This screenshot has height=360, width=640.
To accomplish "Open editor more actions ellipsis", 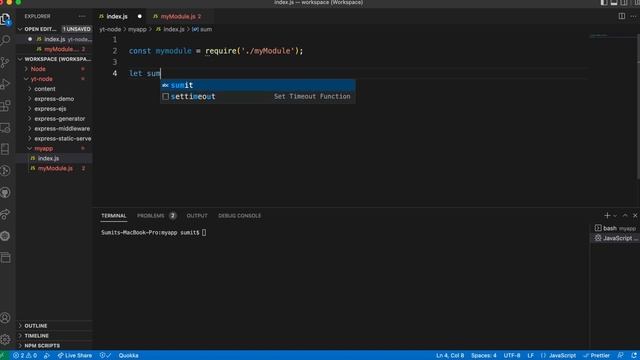I will (633, 16).
